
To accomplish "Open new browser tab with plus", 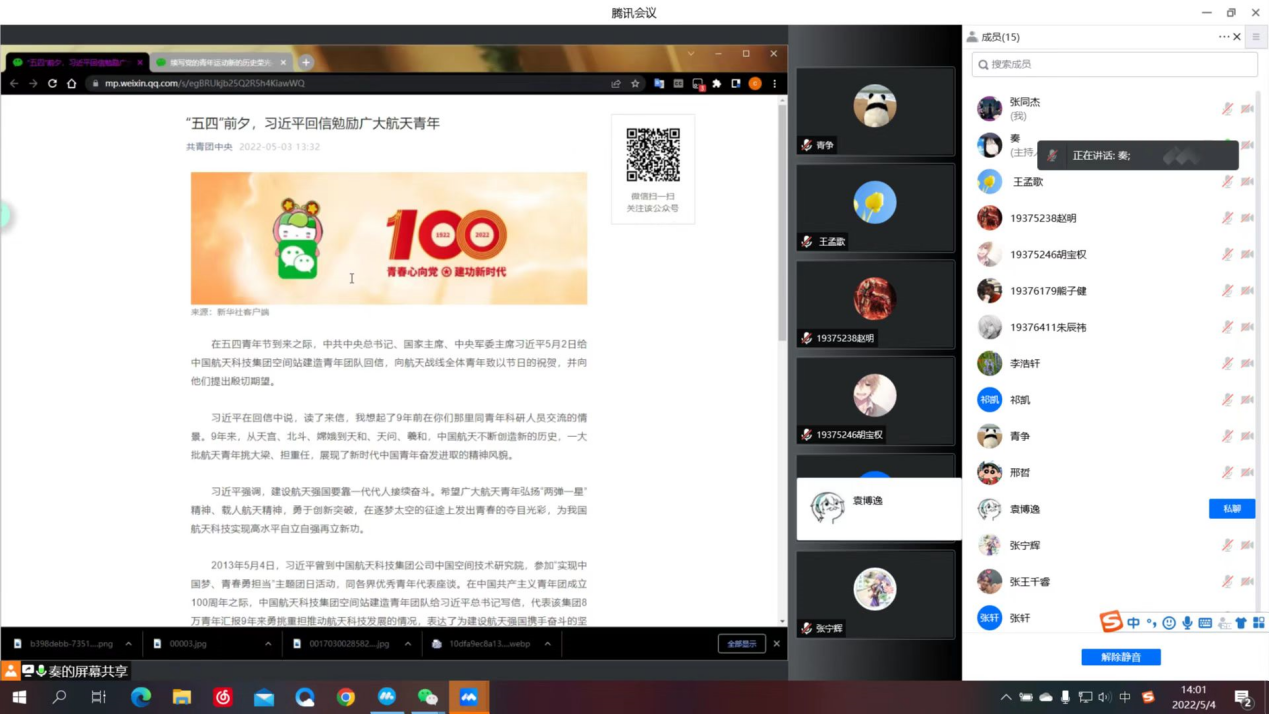I will pos(306,62).
